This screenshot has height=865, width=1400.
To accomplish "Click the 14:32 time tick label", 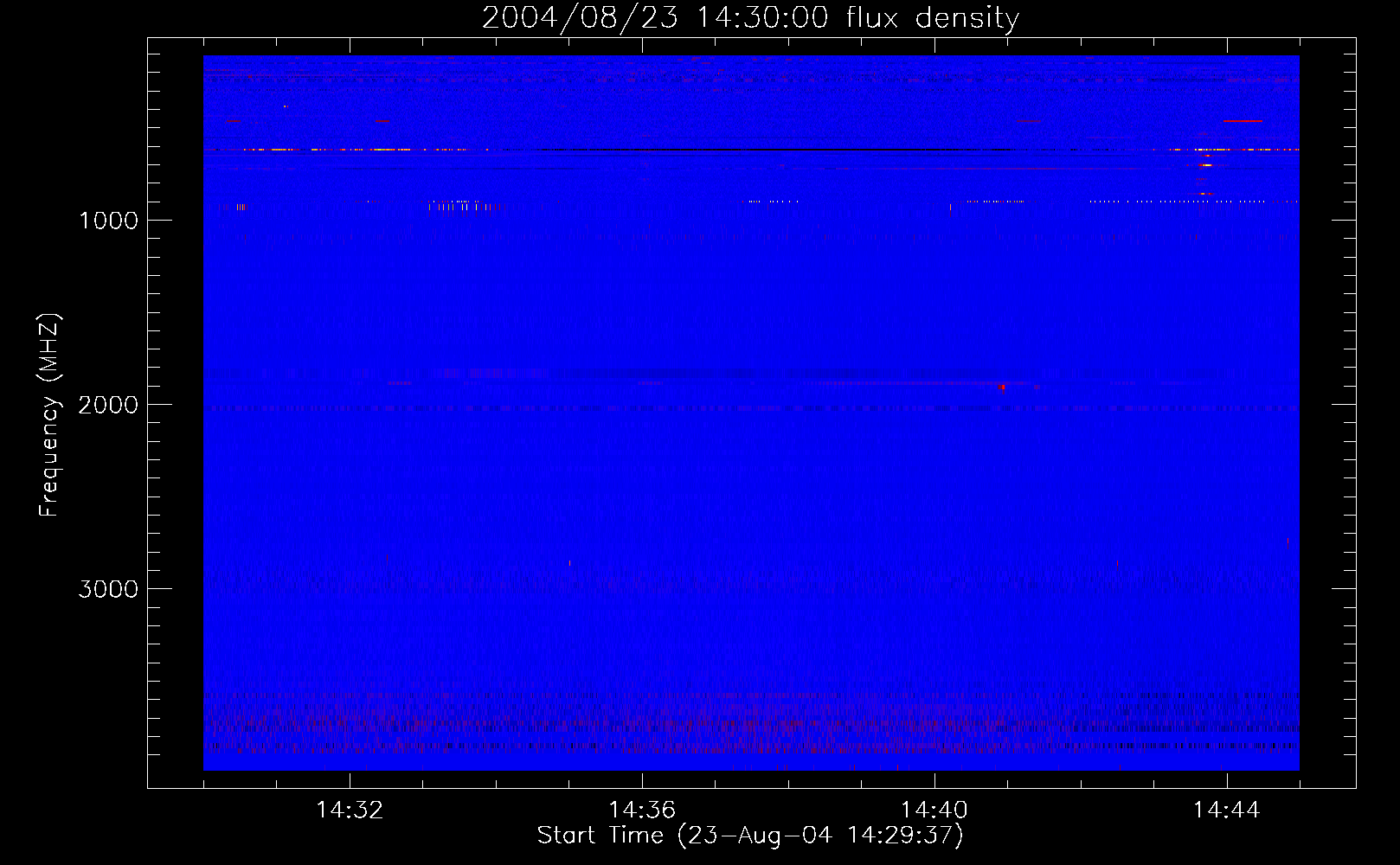I will coord(350,811).
